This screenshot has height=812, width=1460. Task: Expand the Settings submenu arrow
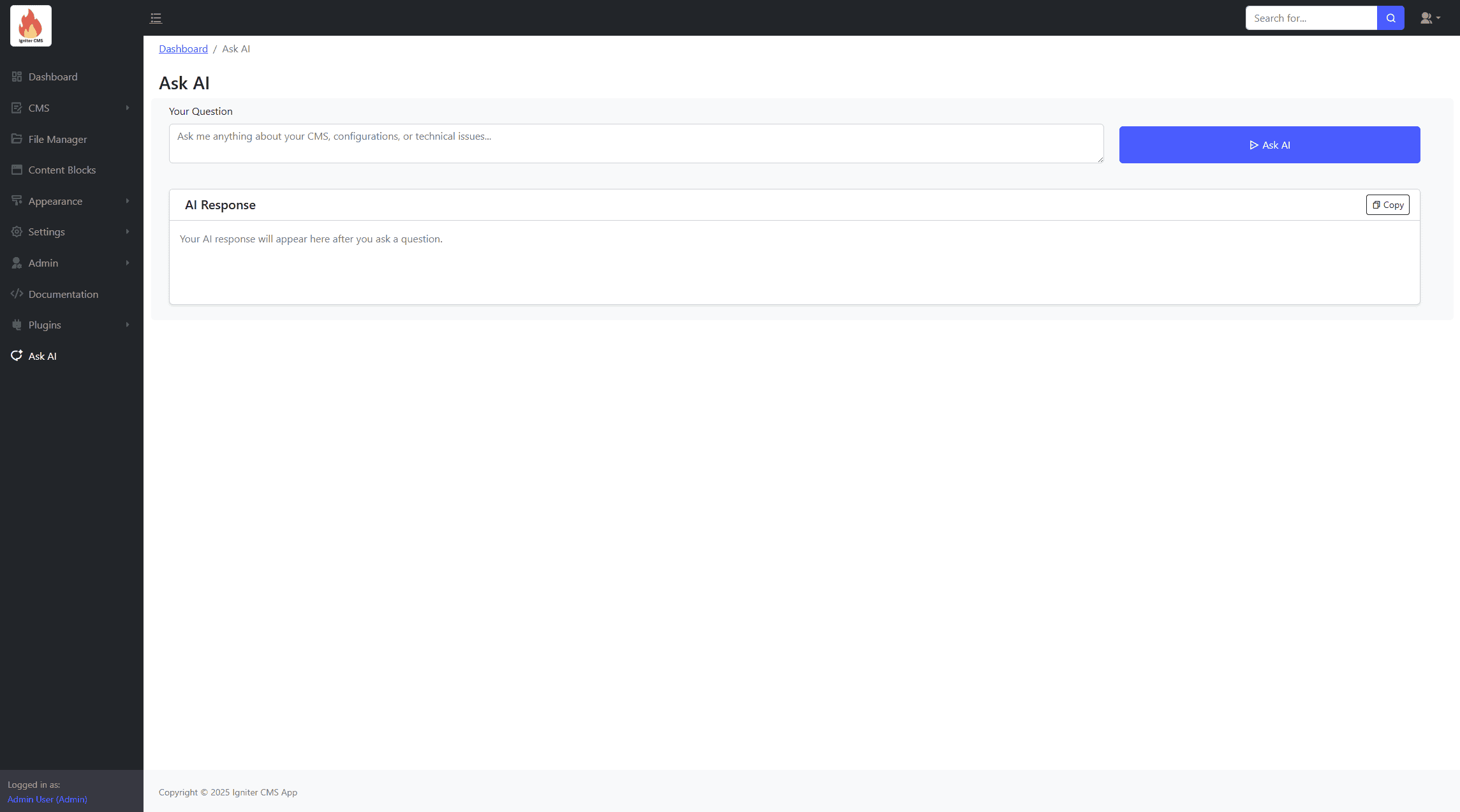pyautogui.click(x=128, y=232)
